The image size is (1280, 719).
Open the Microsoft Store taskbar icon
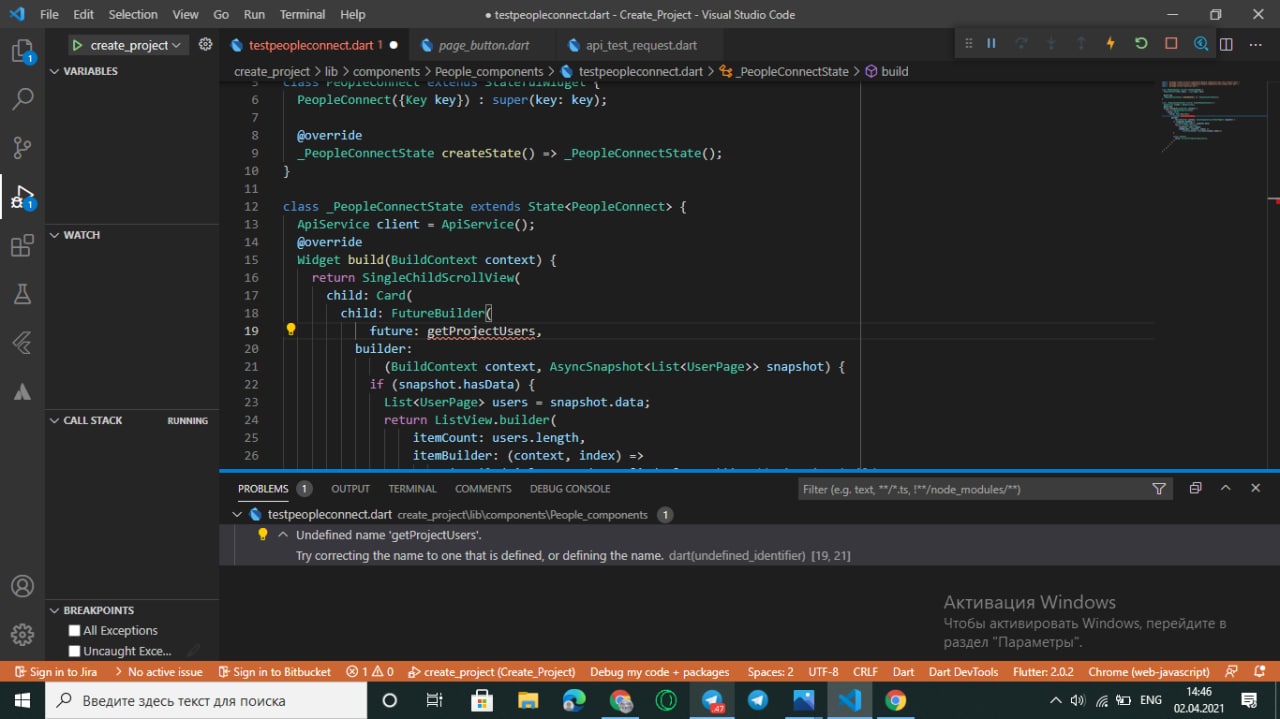[482, 700]
